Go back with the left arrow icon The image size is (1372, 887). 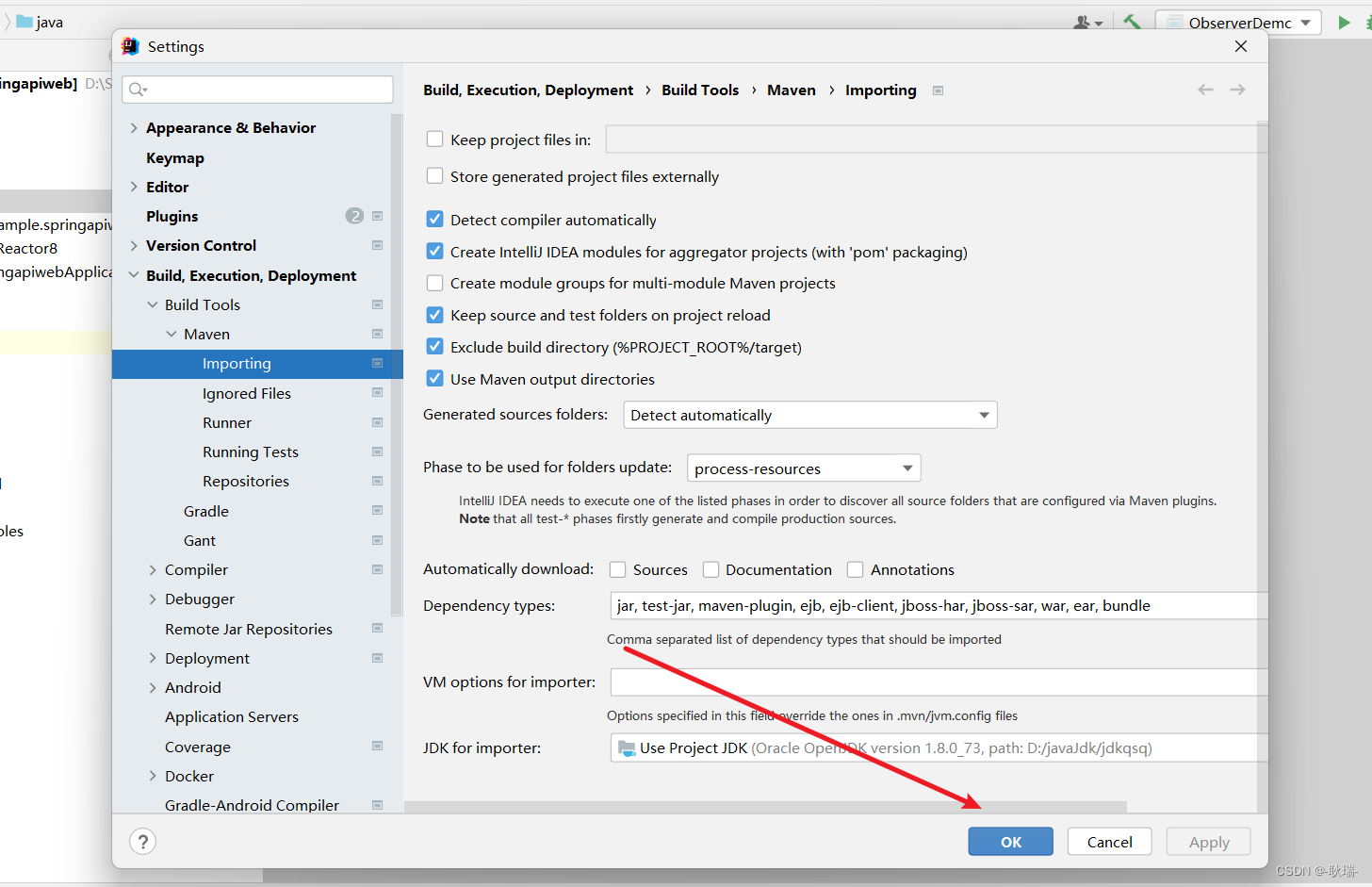(x=1205, y=90)
